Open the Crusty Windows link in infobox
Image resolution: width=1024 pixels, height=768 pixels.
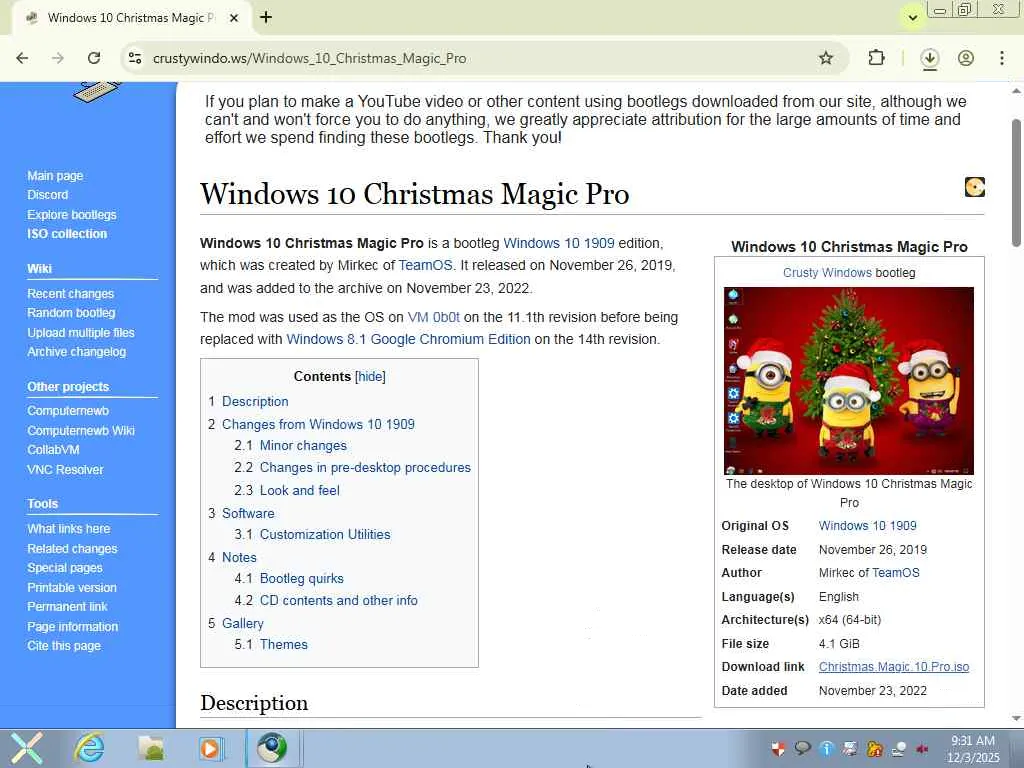click(x=827, y=273)
